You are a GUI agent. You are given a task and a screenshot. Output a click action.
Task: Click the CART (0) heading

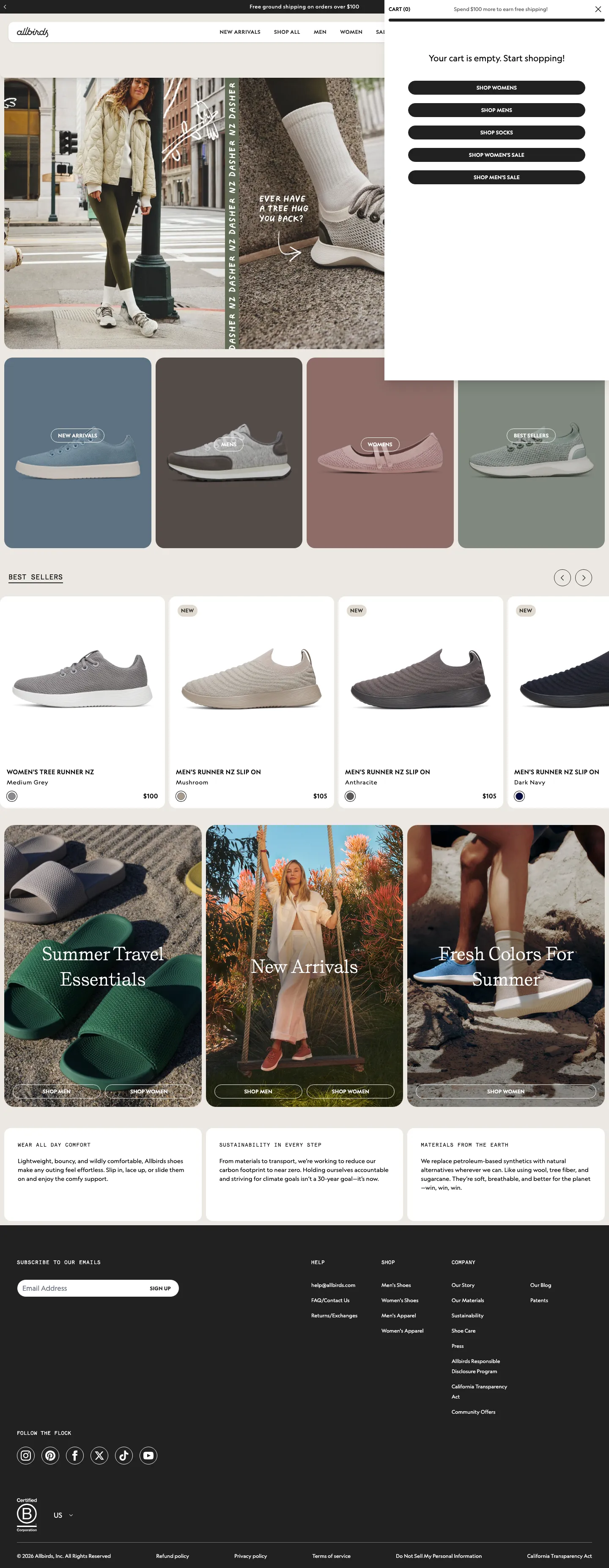(400, 9)
